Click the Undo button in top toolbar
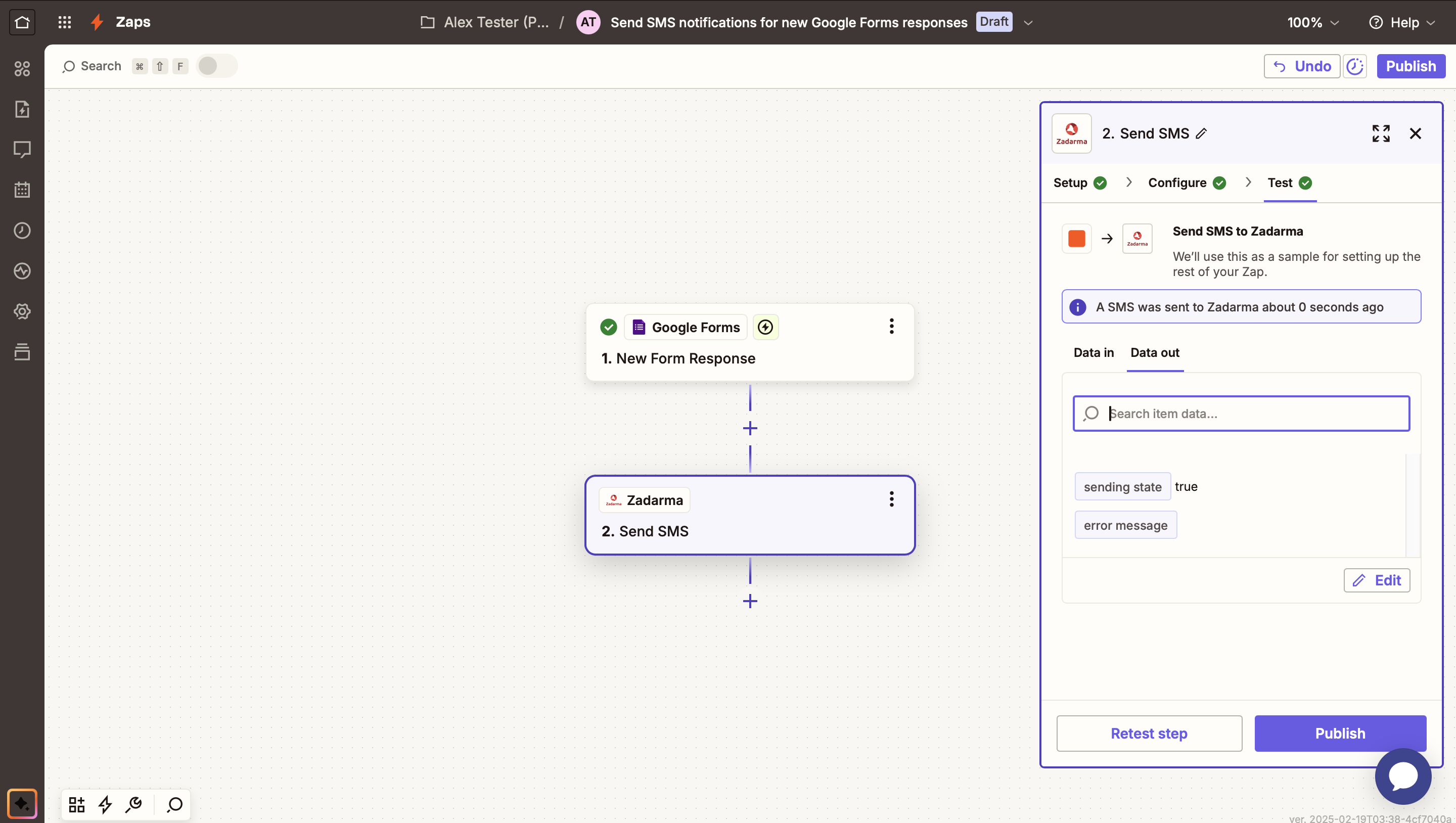 point(1301,66)
